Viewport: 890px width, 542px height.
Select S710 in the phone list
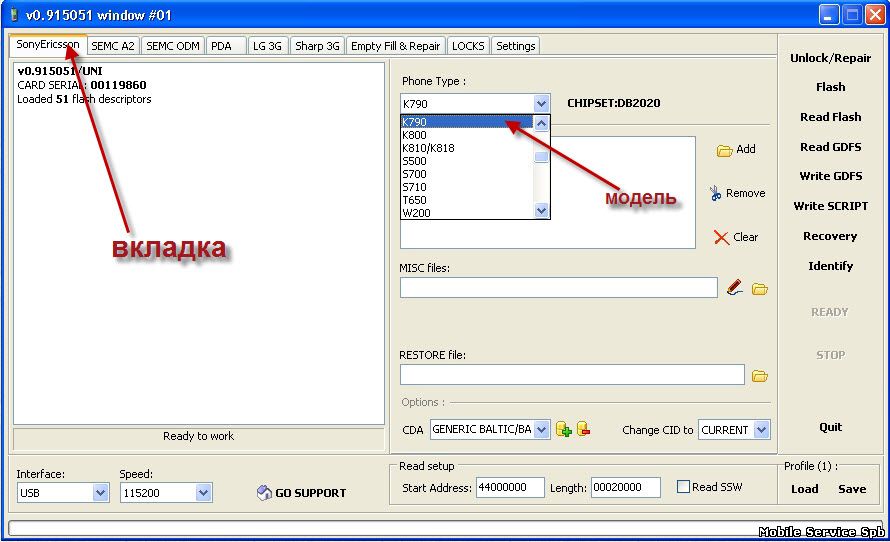pyautogui.click(x=467, y=187)
